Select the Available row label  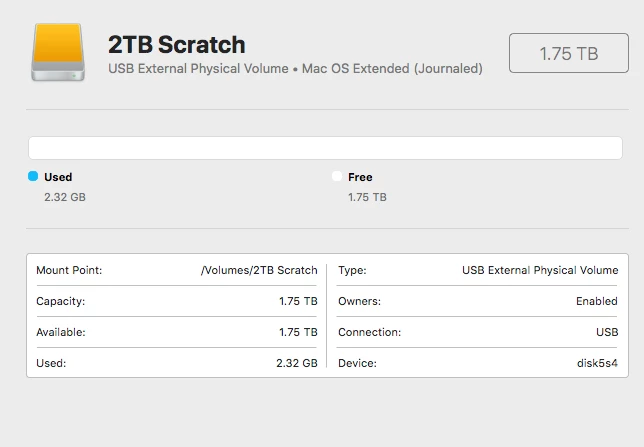60,332
